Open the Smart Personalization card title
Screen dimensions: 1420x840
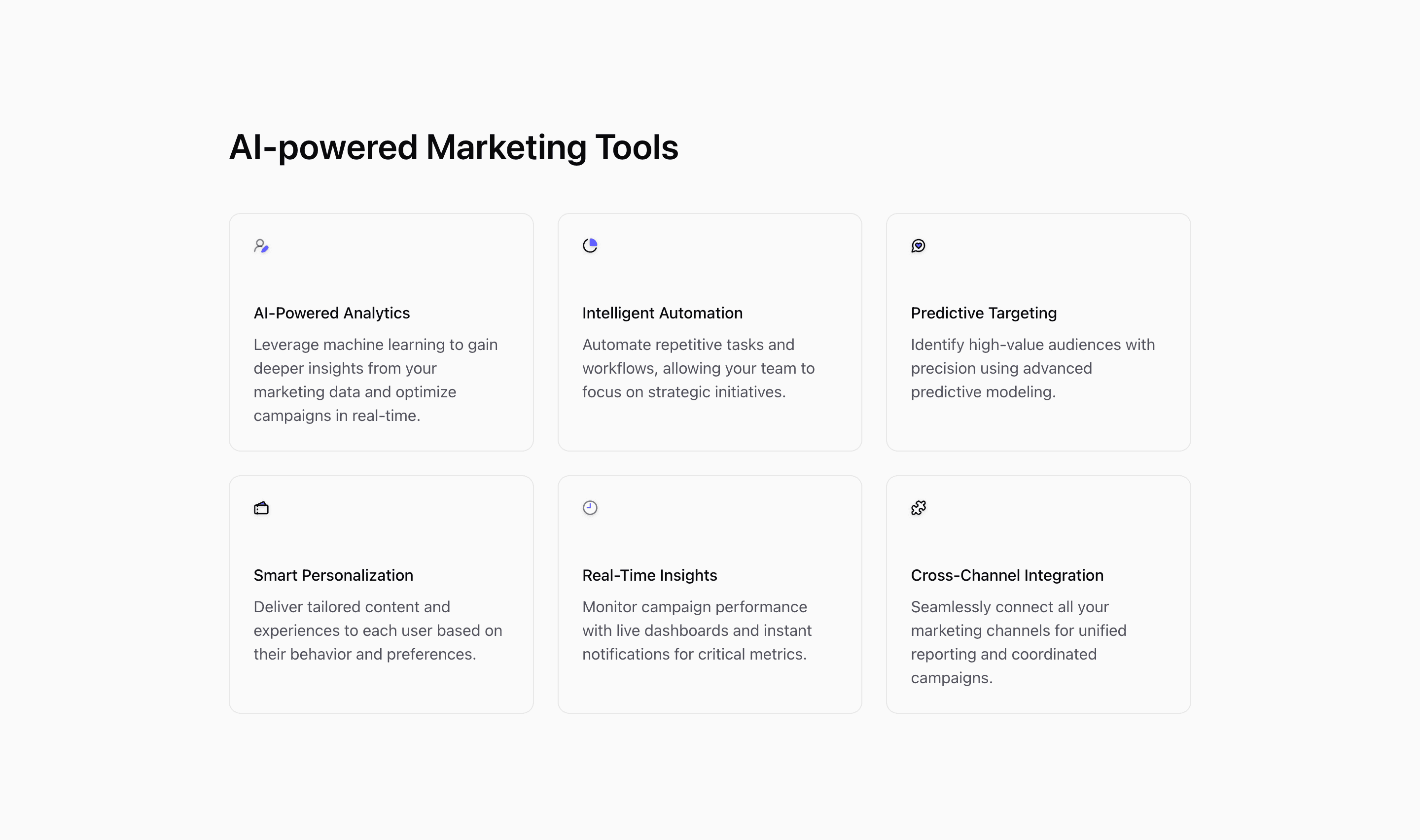point(333,575)
